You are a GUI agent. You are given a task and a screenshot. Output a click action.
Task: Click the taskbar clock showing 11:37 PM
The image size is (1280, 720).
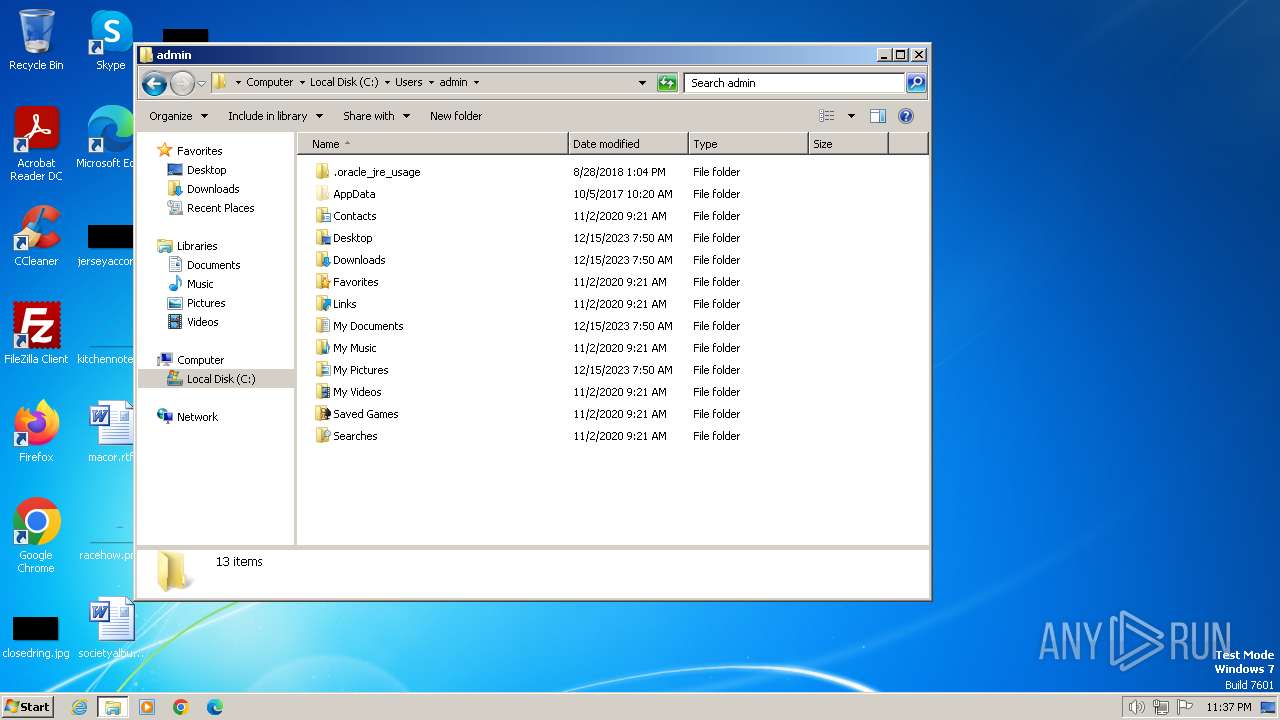pos(1229,707)
